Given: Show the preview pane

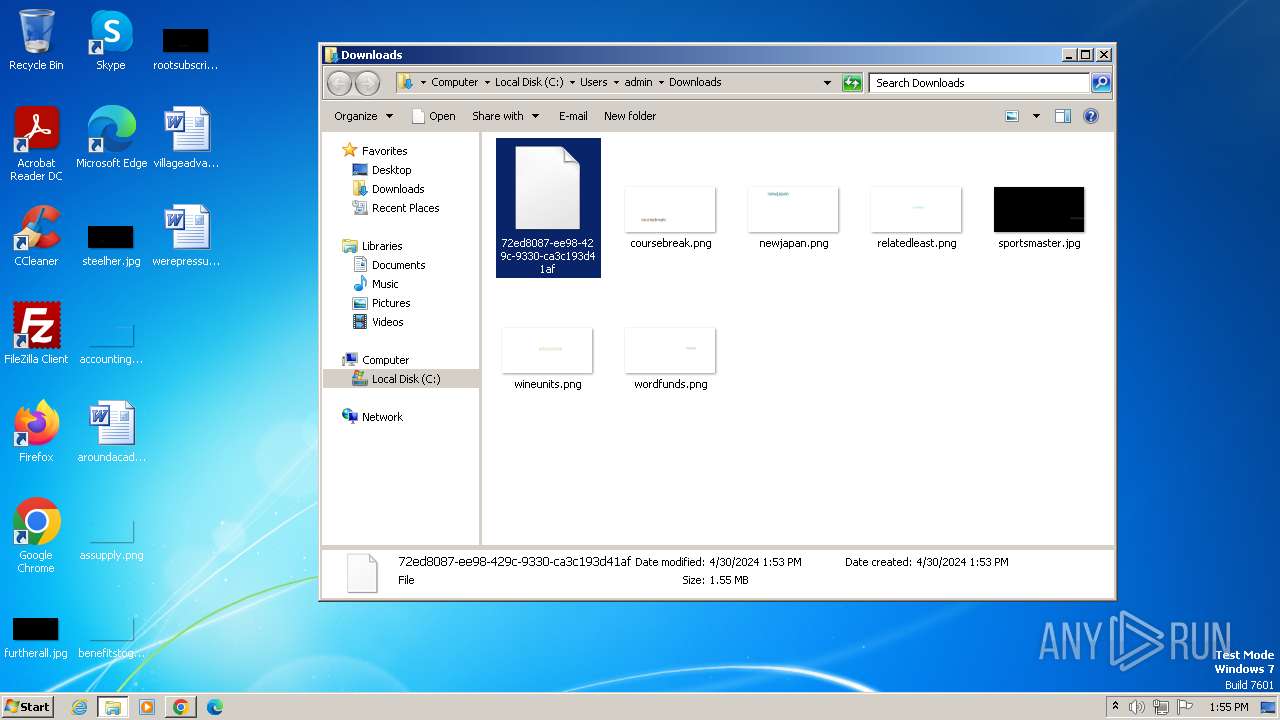Looking at the screenshot, I should tap(1063, 116).
